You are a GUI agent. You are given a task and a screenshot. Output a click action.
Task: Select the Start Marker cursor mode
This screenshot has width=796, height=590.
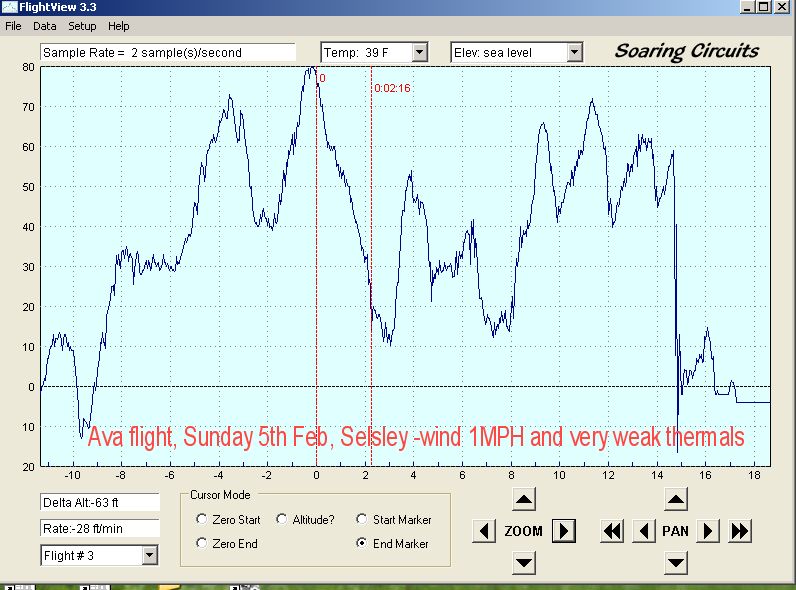pos(361,519)
